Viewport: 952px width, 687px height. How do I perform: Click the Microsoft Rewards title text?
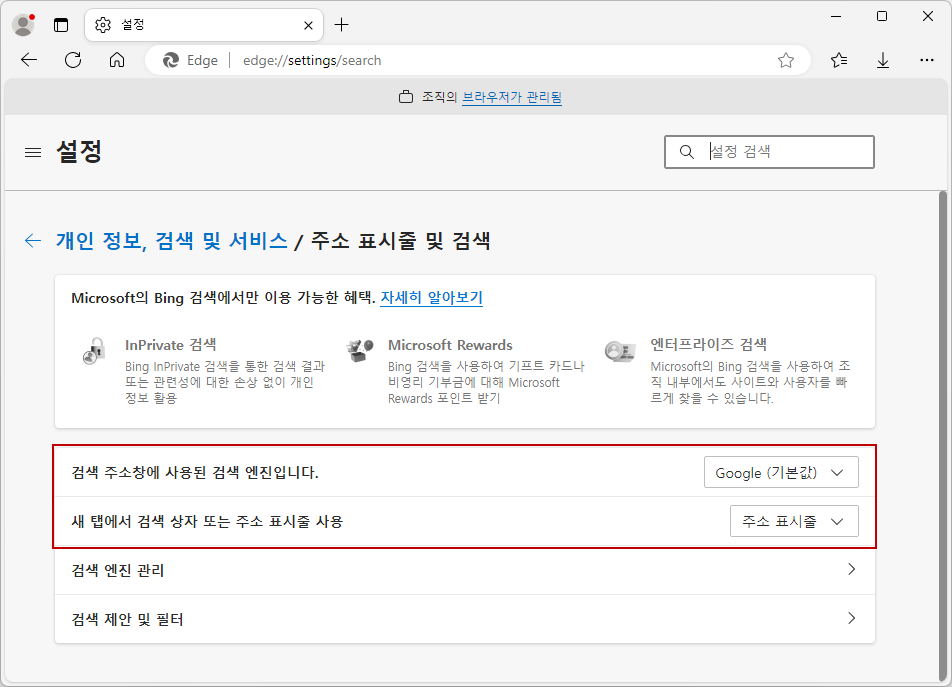click(450, 345)
